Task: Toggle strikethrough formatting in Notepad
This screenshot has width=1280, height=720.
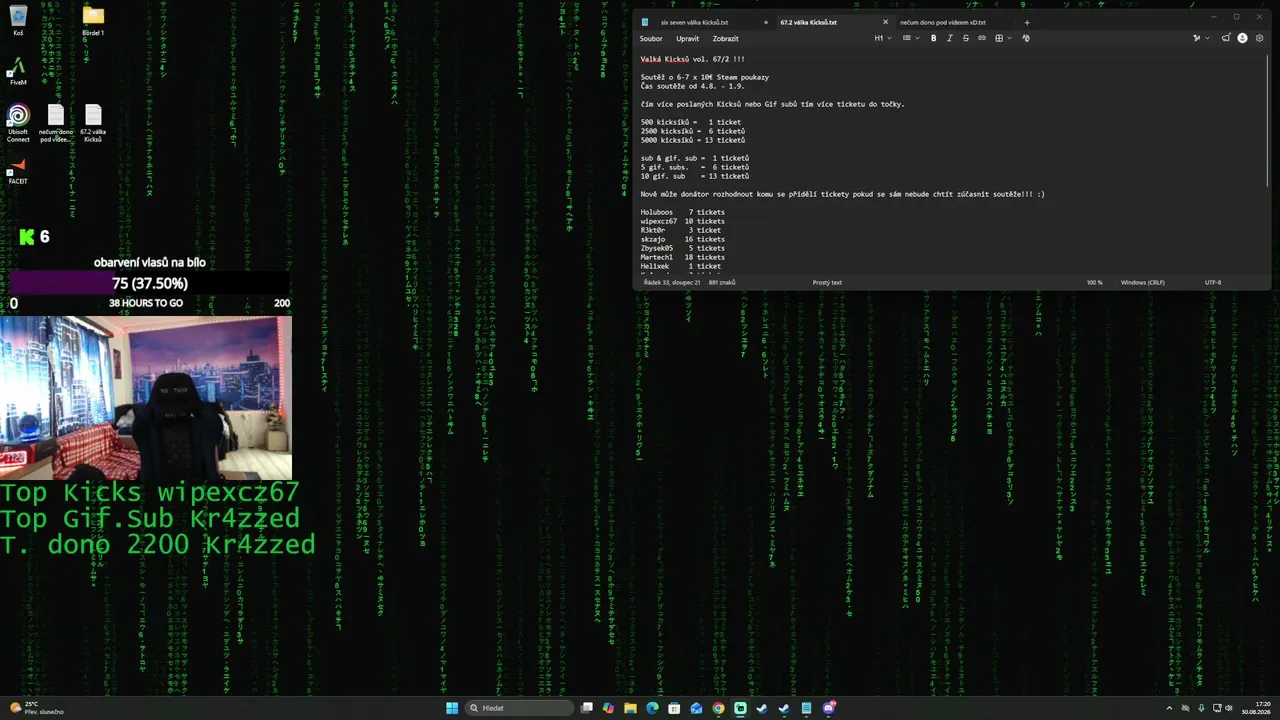Action: (966, 38)
